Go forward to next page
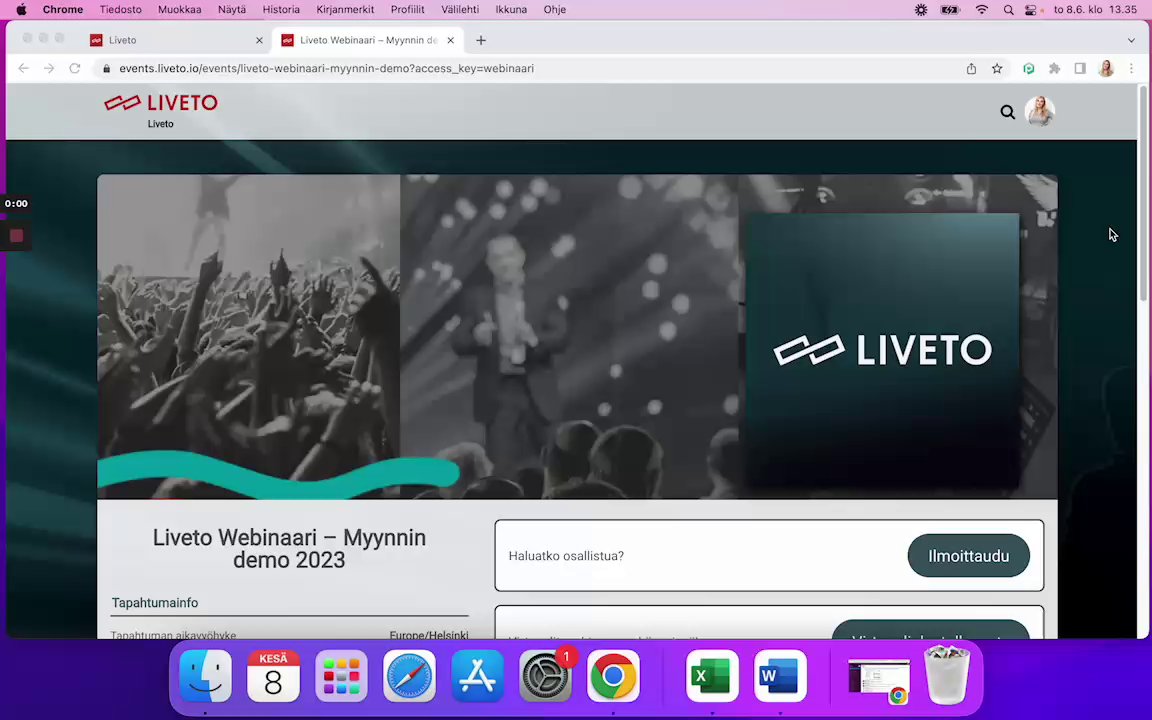1152x720 pixels. [x=49, y=68]
